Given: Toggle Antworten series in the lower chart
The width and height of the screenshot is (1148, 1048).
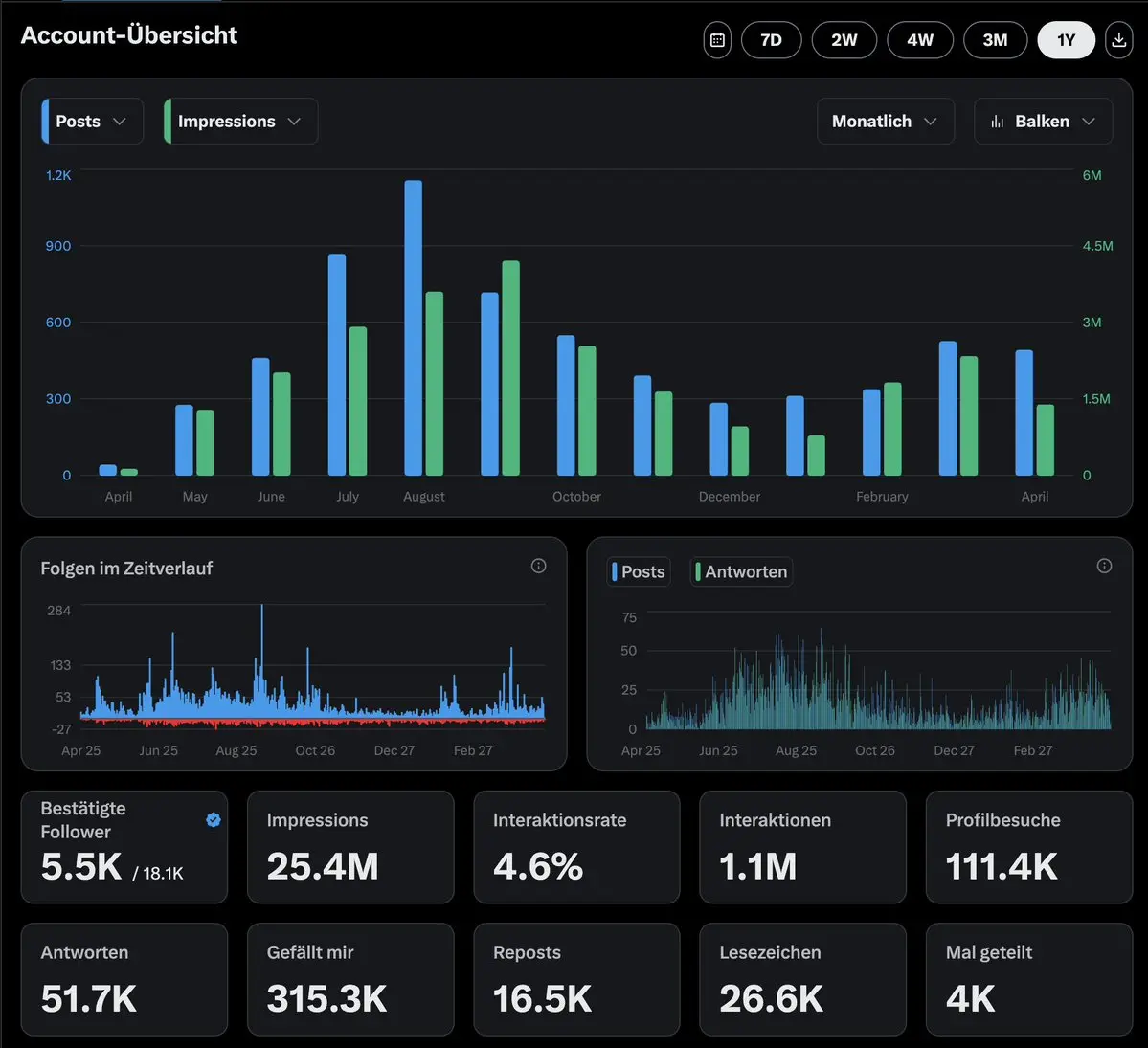Looking at the screenshot, I should (741, 571).
